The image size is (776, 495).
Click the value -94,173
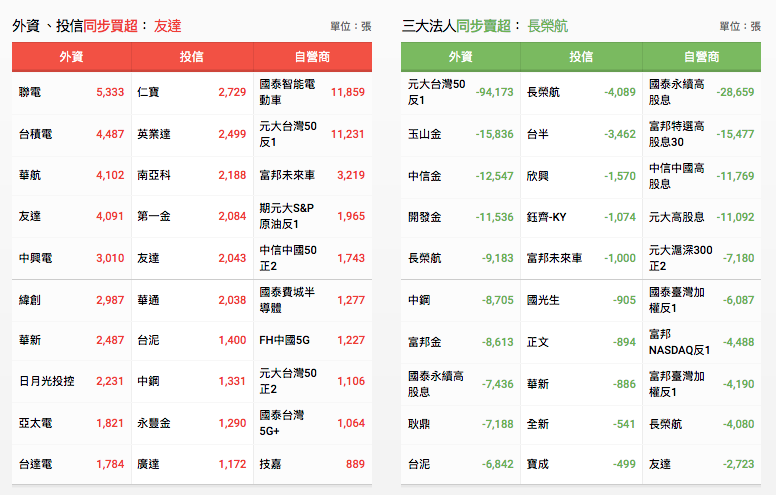[494, 92]
